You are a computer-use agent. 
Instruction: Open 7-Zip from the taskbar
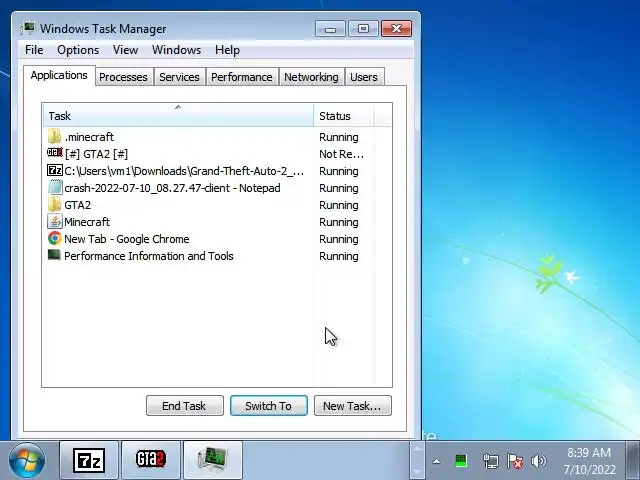[x=89, y=460]
